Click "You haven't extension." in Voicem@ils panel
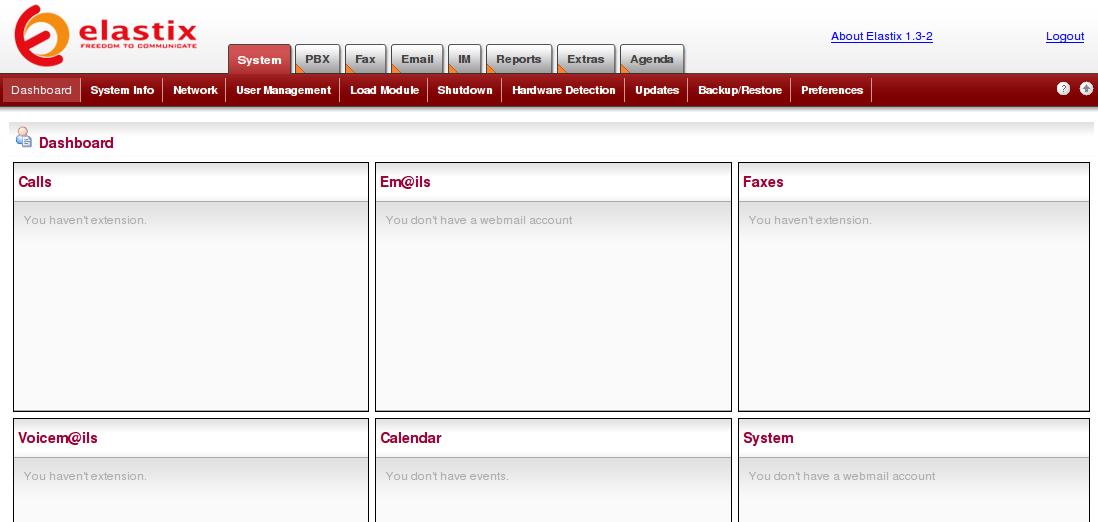The width and height of the screenshot is (1098, 522). [x=85, y=476]
